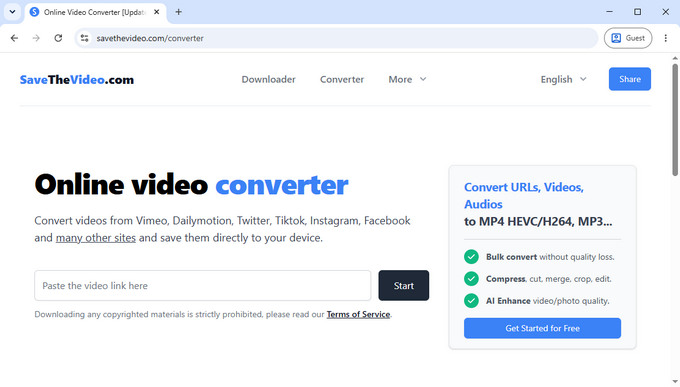Image resolution: width=680 pixels, height=387 pixels.
Task: Reload the page with the refresh icon
Action: pyautogui.click(x=58, y=38)
